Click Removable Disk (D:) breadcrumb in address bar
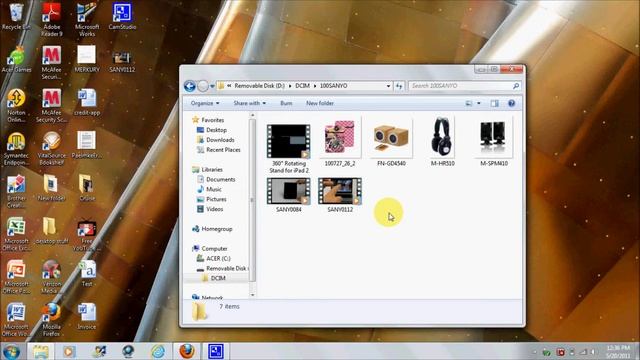The height and width of the screenshot is (360, 640). tap(260, 86)
